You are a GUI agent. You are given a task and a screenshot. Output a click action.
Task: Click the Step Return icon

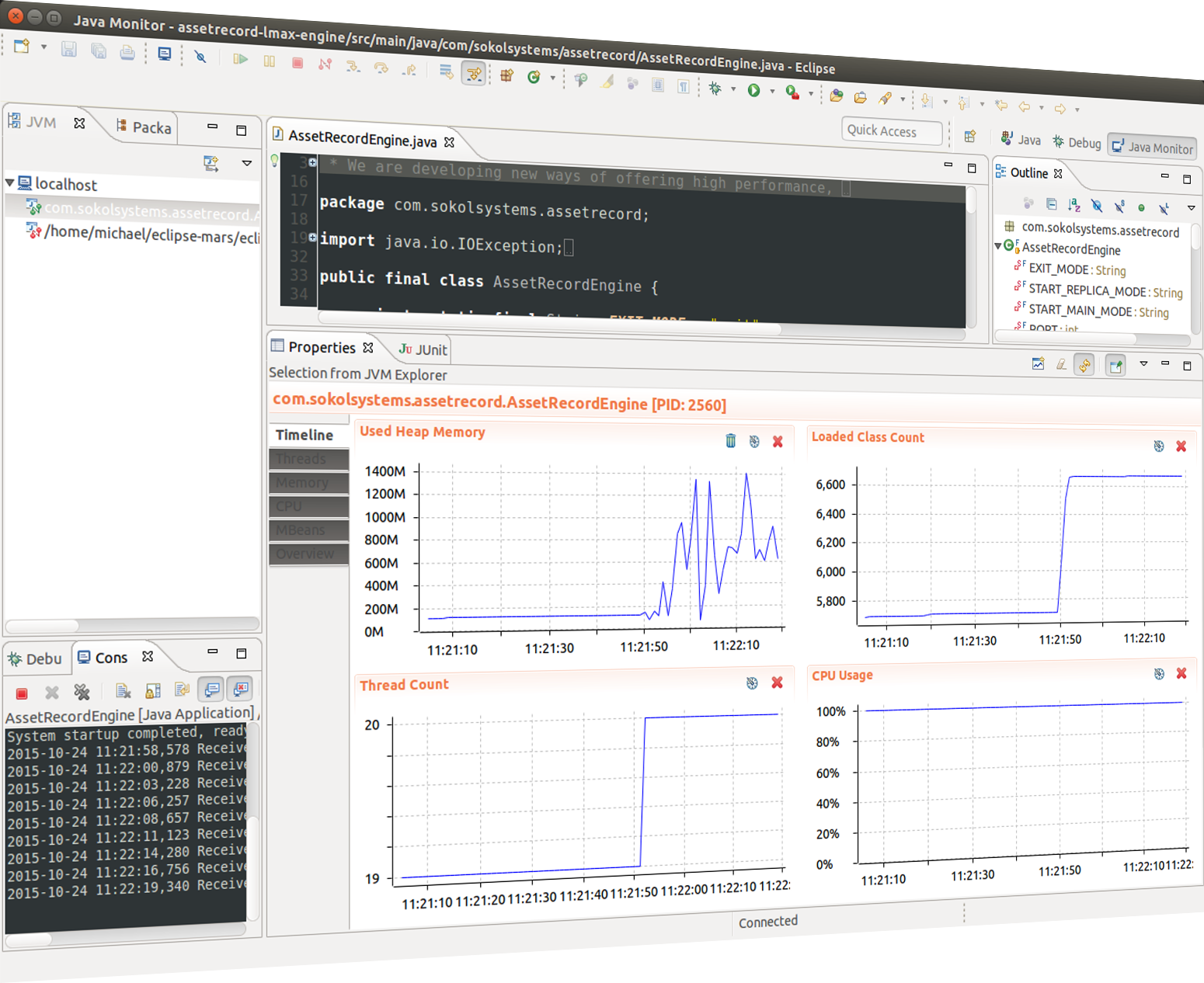click(x=409, y=70)
